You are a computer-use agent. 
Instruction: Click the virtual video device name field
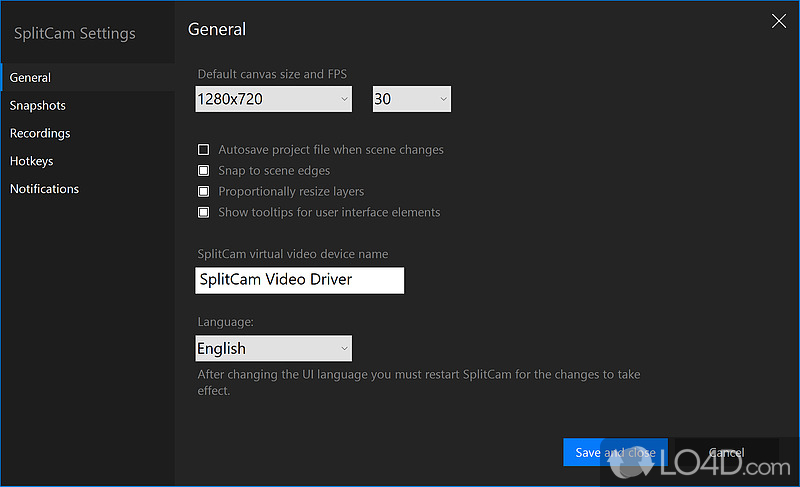[x=299, y=280]
